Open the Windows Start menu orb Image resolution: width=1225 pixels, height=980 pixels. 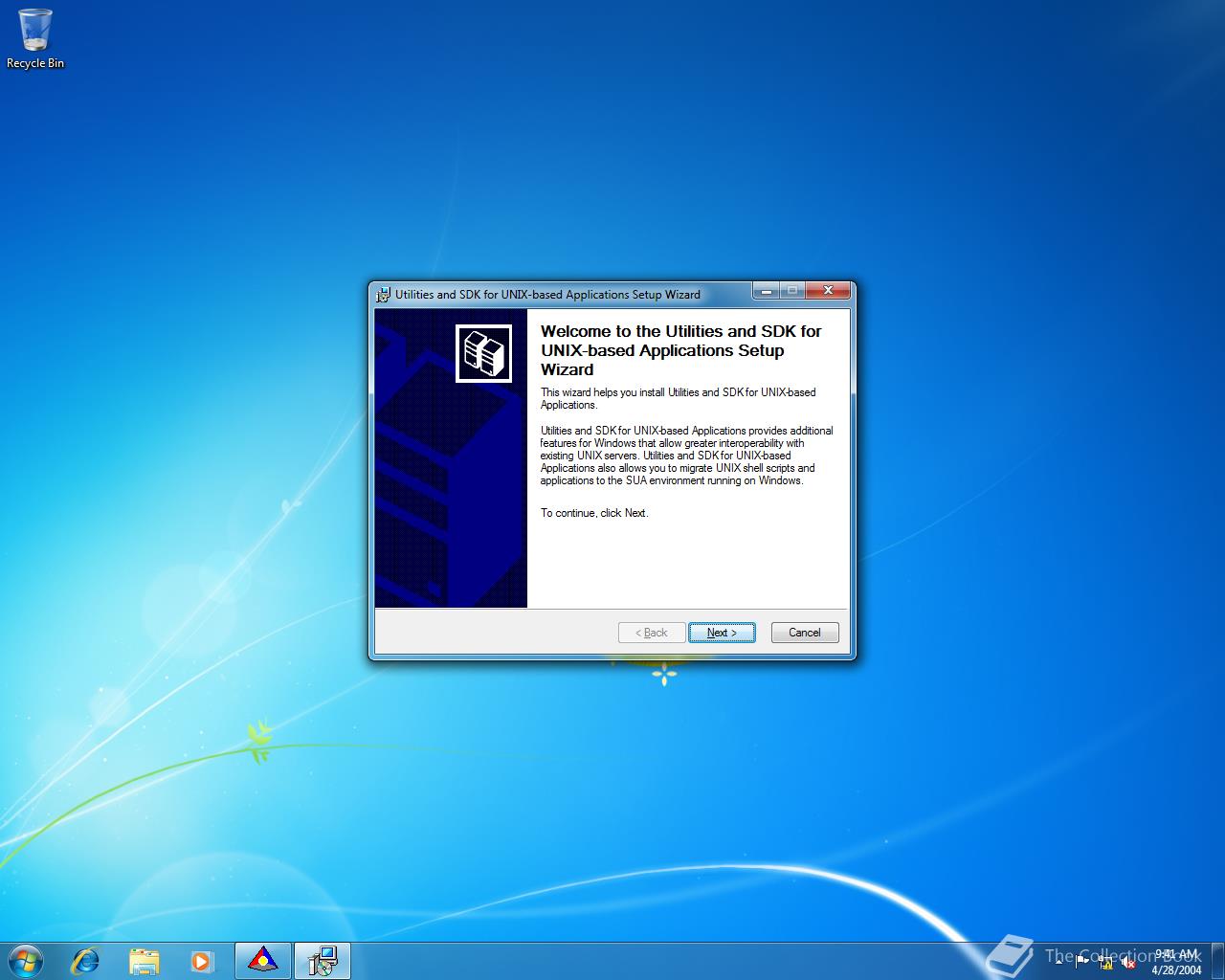click(x=25, y=961)
